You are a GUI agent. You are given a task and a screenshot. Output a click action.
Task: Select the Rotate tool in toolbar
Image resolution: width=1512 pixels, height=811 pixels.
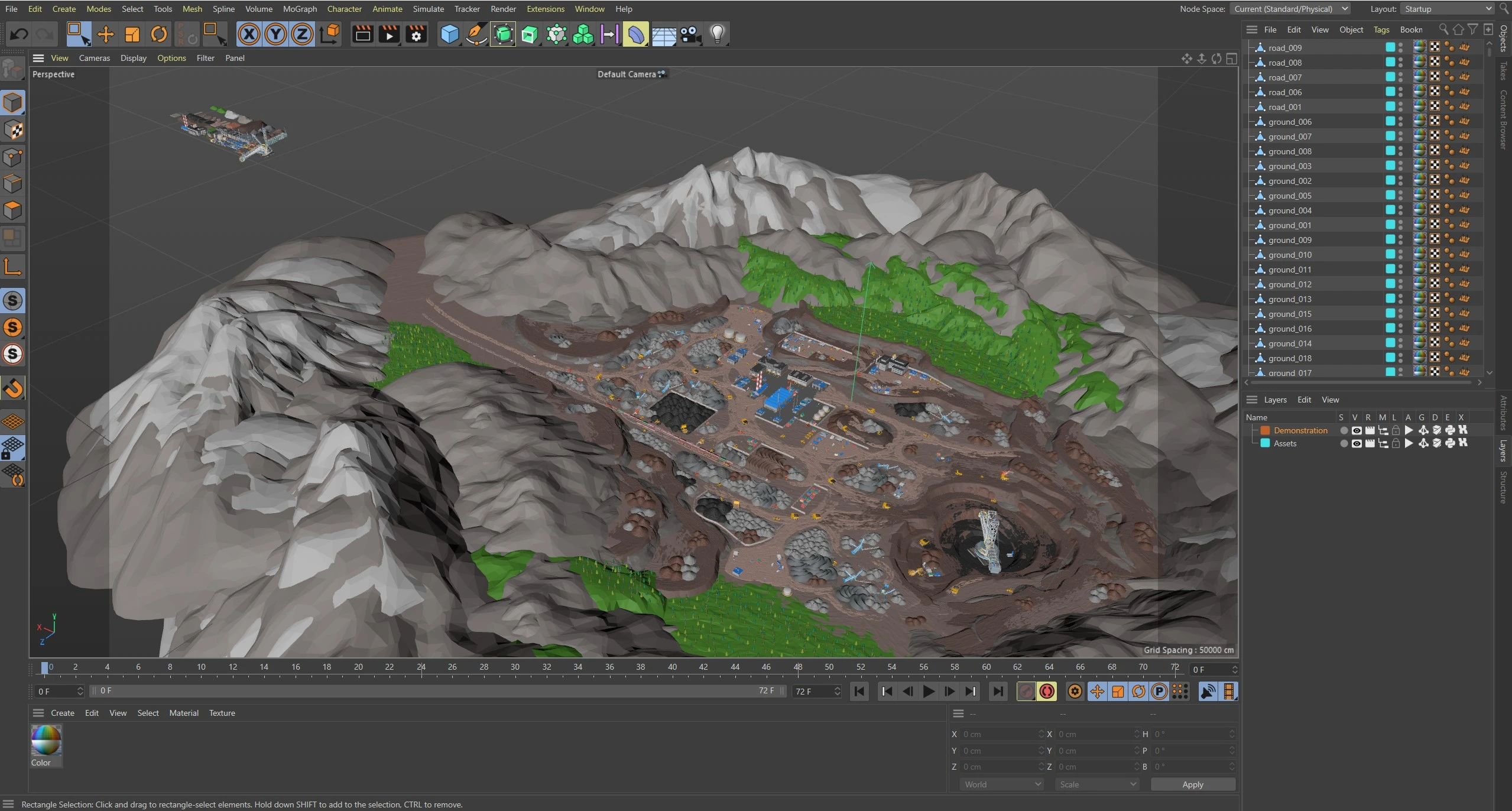point(158,34)
